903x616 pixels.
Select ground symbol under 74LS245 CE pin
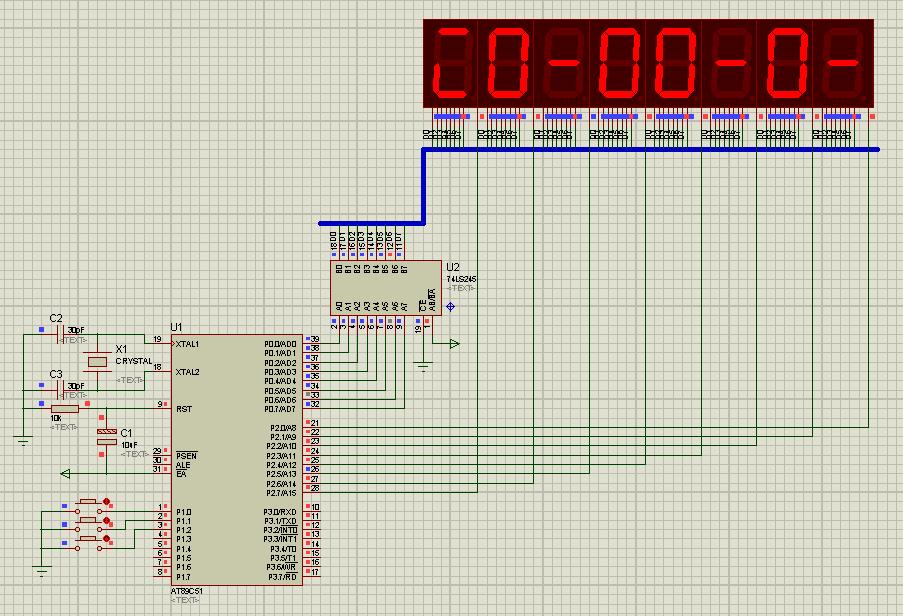tap(423, 367)
